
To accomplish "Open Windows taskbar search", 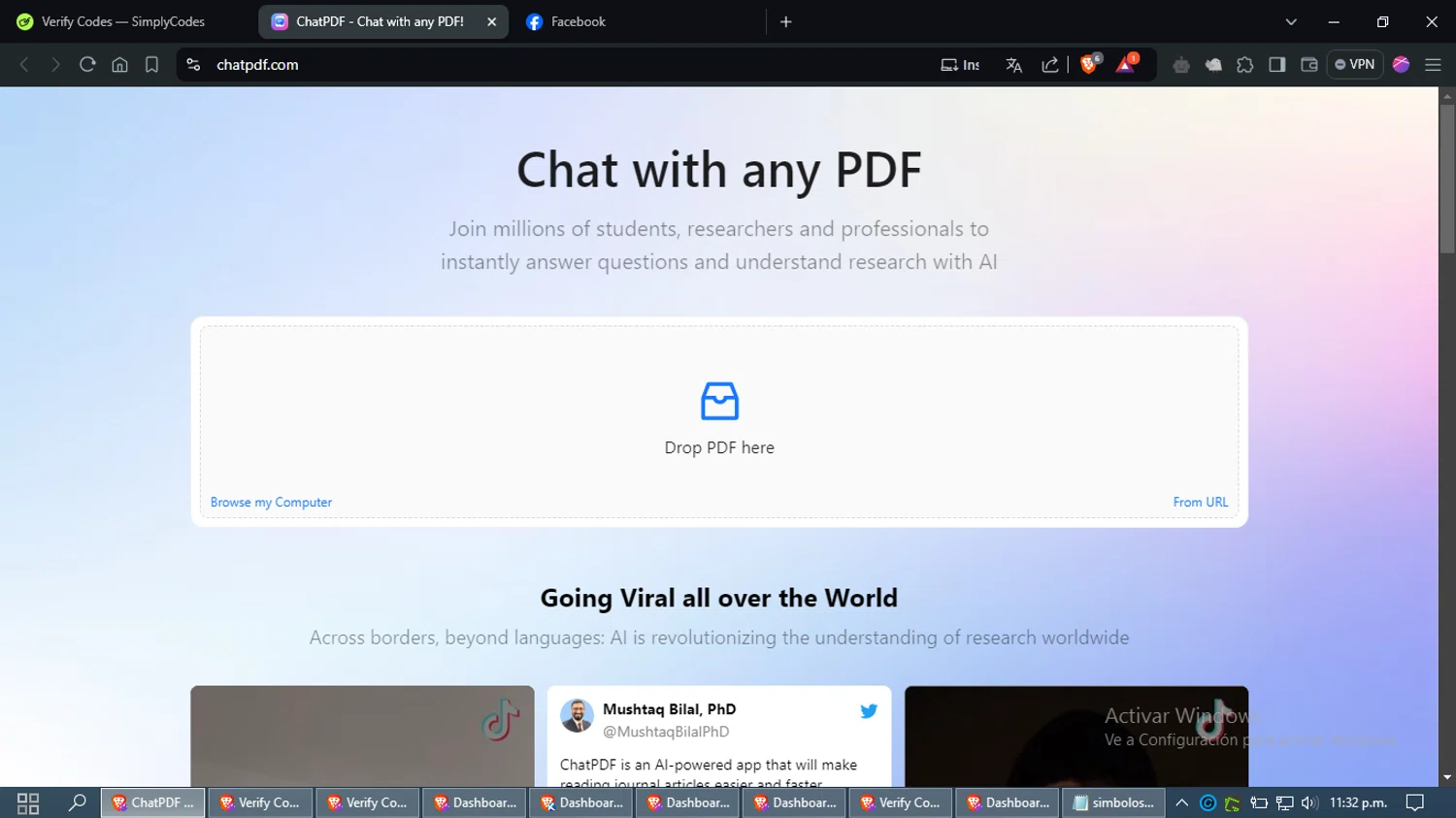I will point(78,802).
